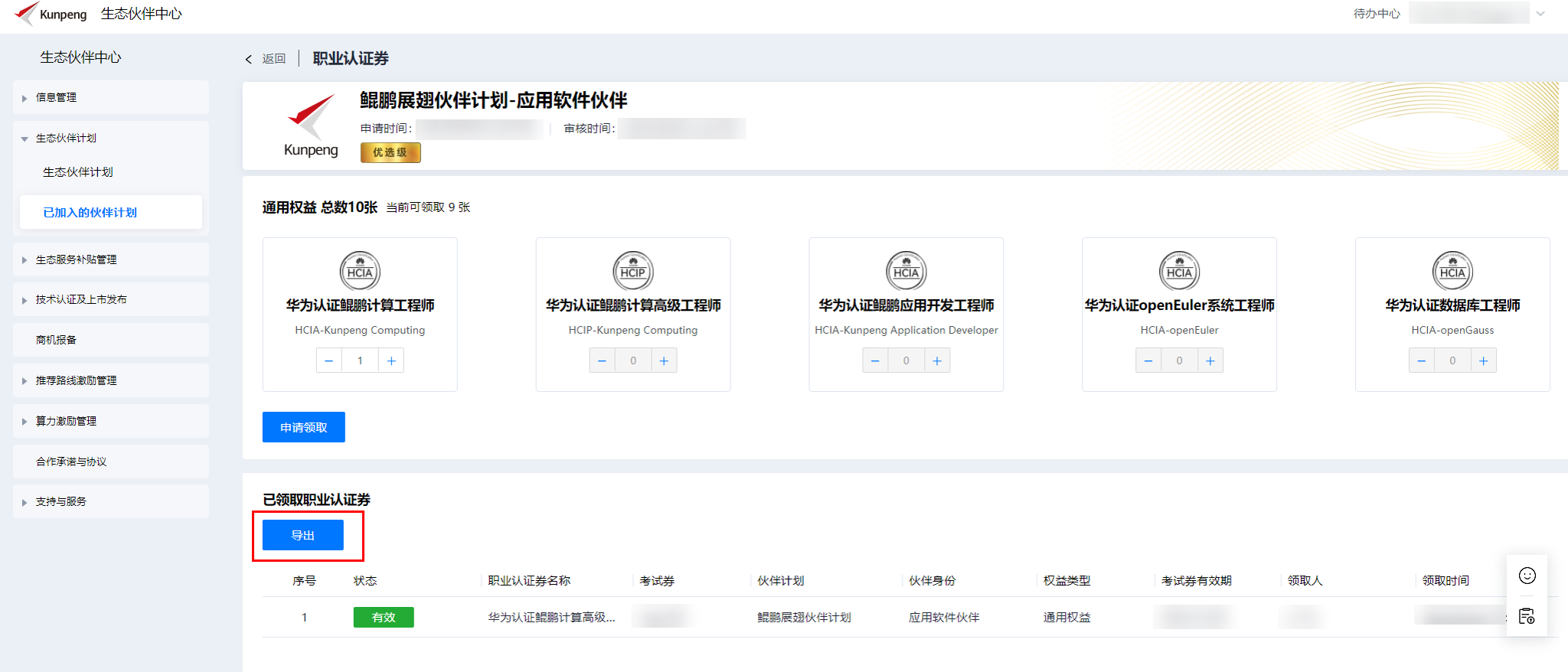
Task: Open 合作承诺与协议 in sidebar
Action: (111, 462)
